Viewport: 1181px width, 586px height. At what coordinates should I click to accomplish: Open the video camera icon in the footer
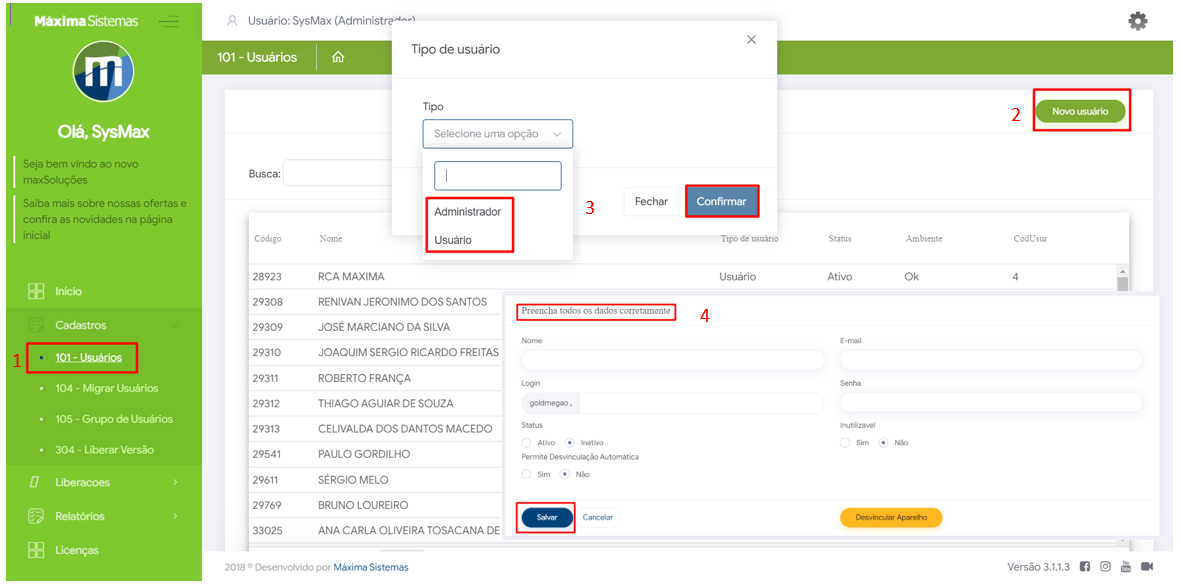(1147, 566)
